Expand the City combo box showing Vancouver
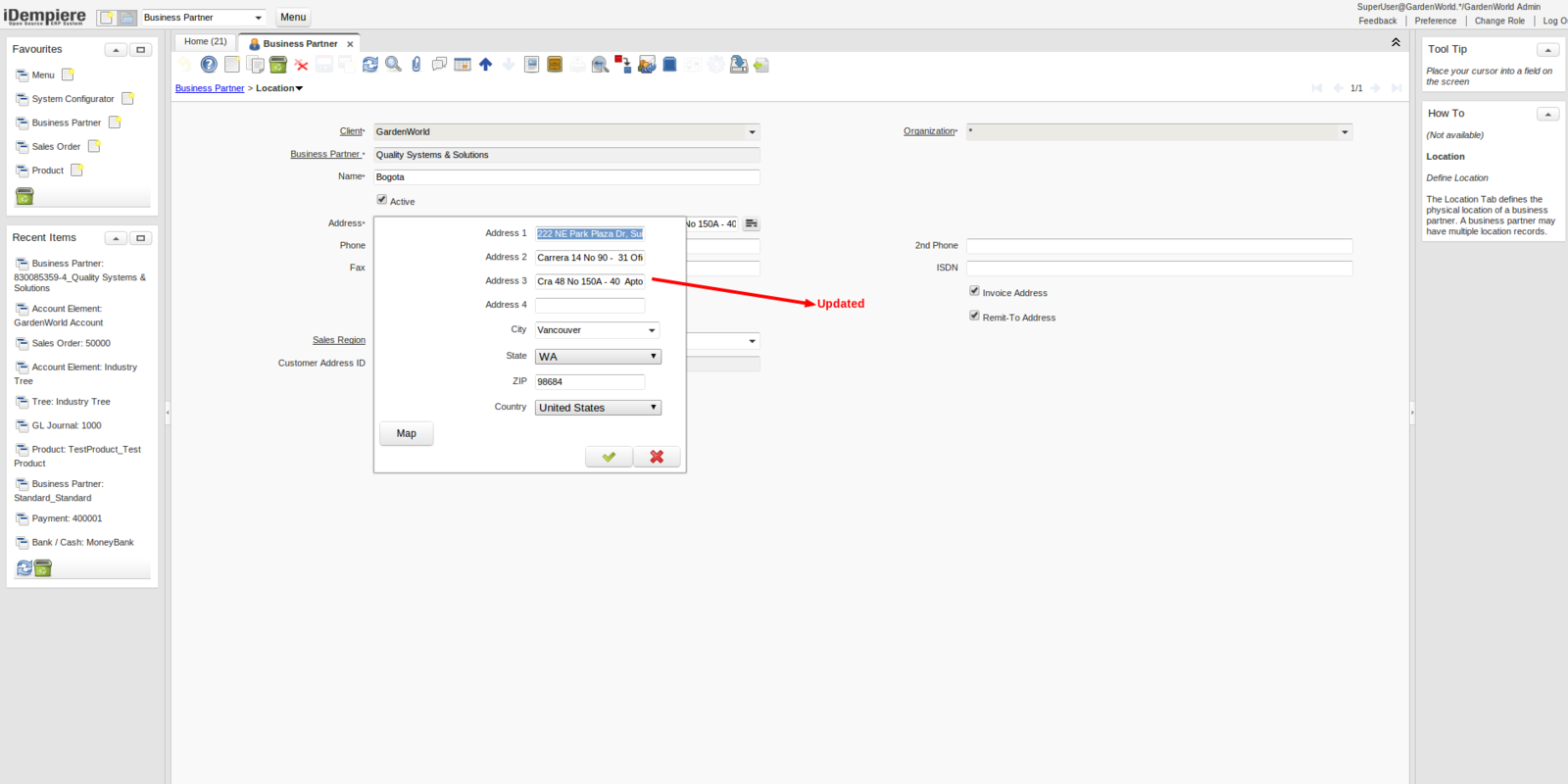Viewport: 1568px width, 784px height. click(x=652, y=330)
